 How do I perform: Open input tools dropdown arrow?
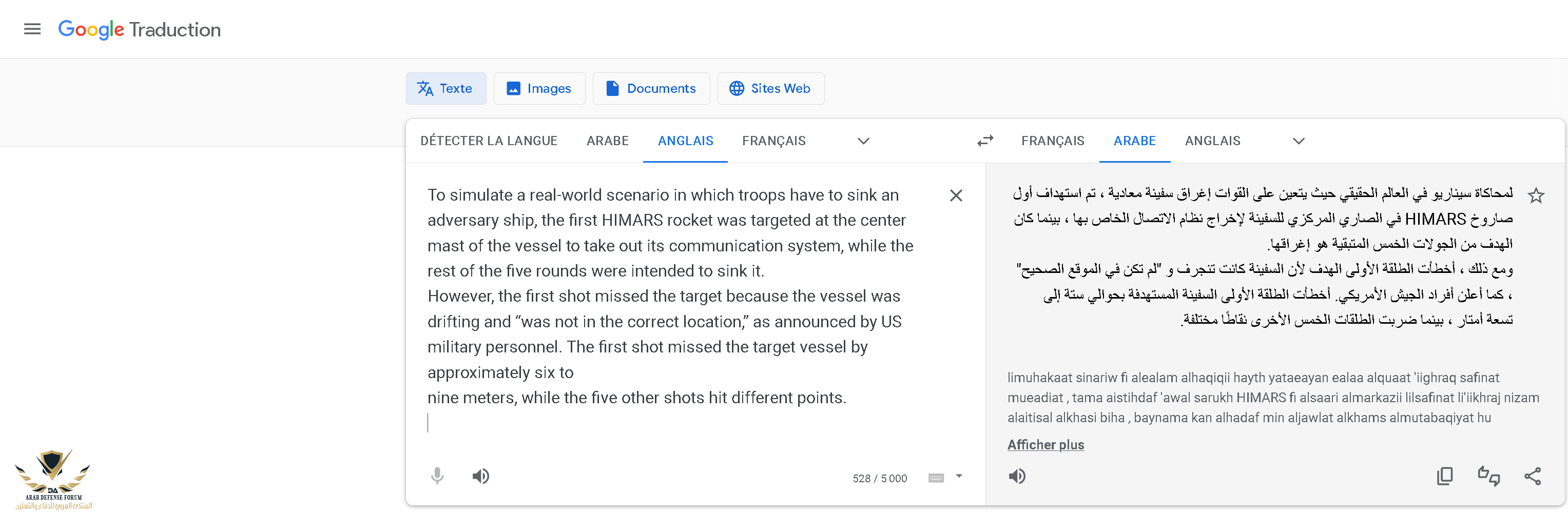[959, 476]
